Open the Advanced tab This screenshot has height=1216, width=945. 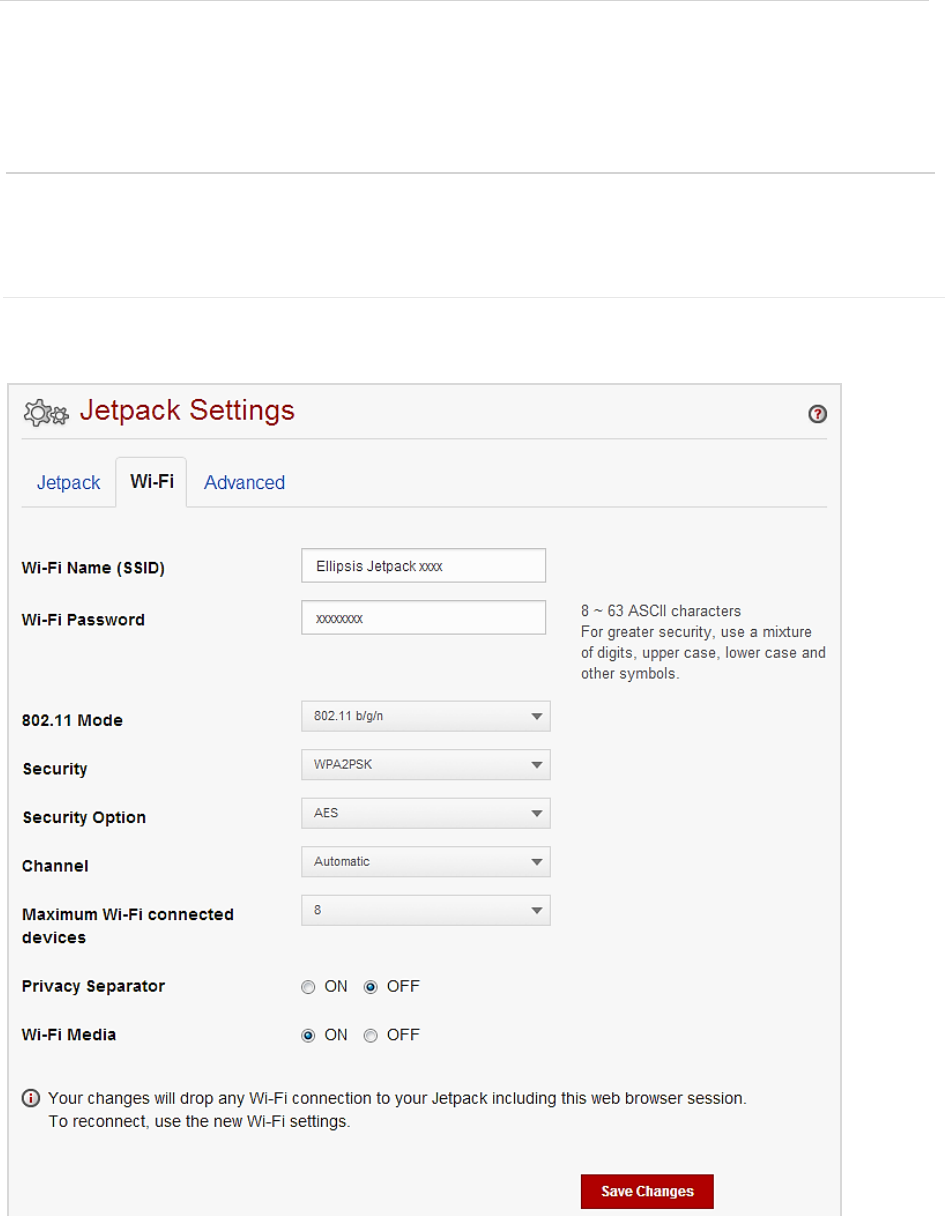click(244, 483)
